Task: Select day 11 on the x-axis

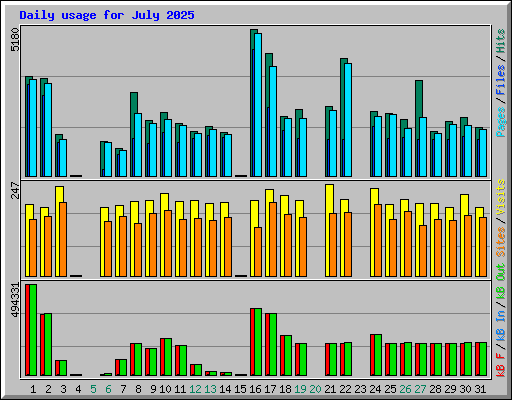Action: coord(180,389)
